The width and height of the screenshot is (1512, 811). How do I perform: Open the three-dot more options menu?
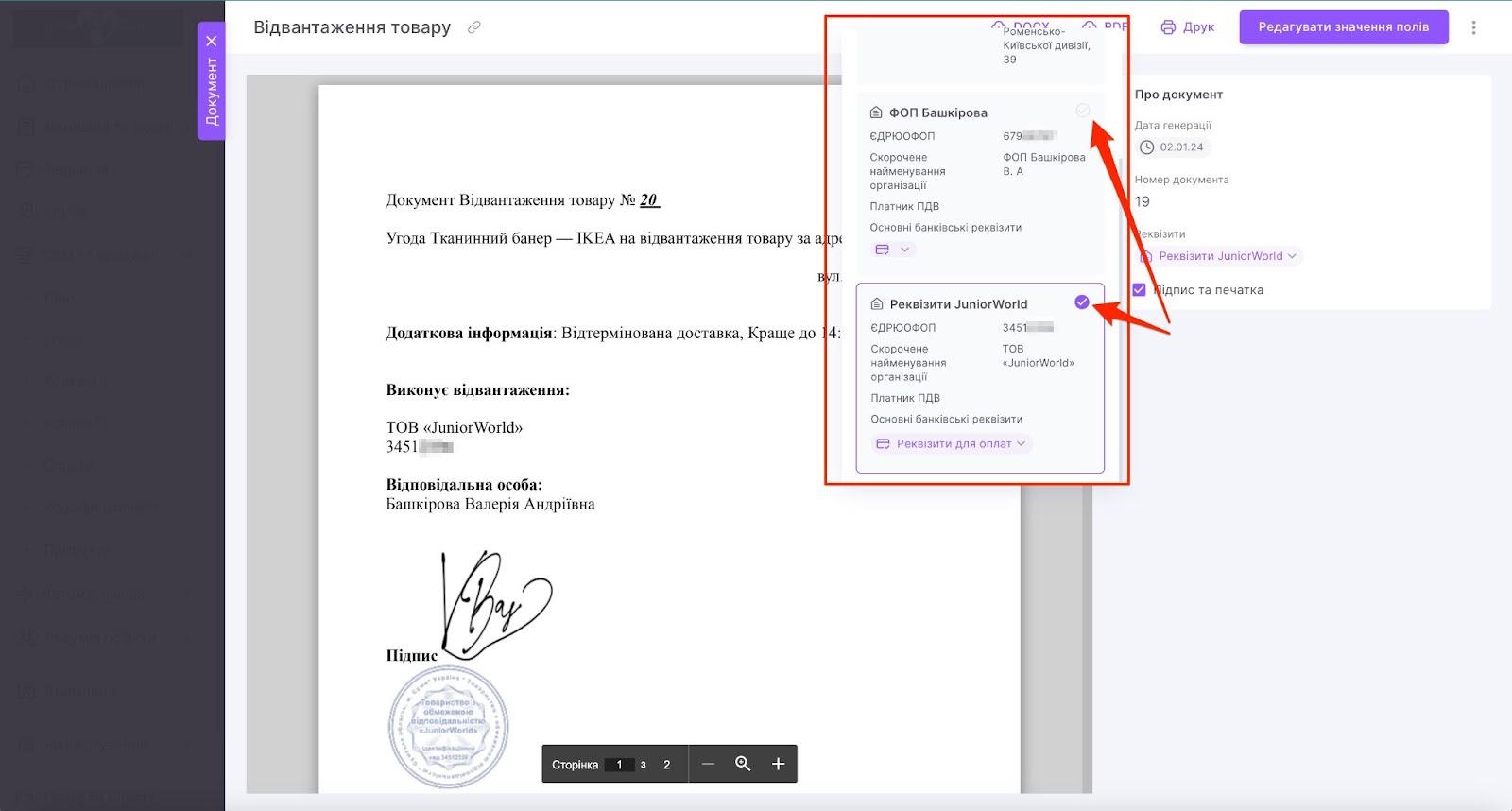(1473, 27)
